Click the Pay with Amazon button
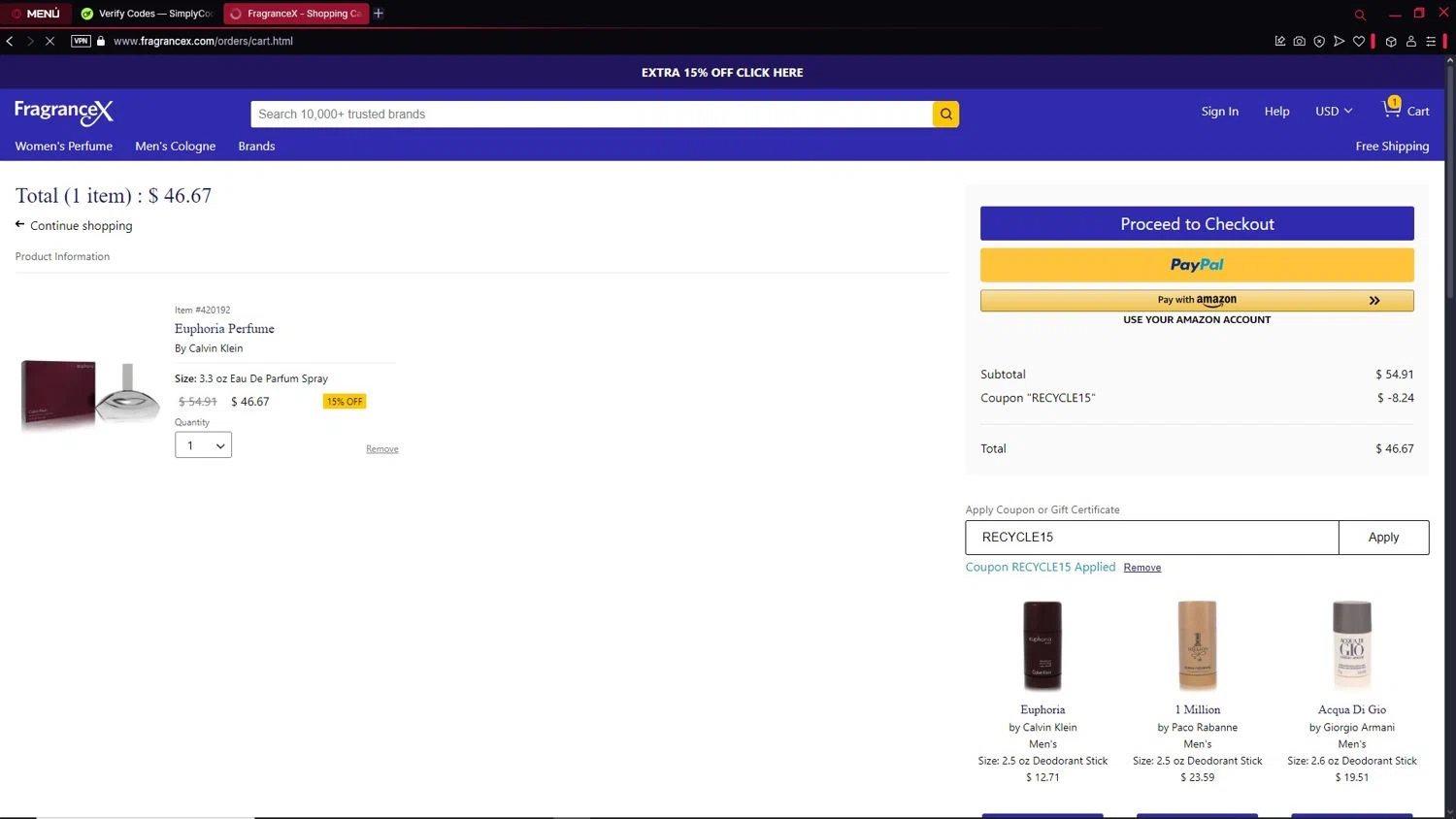This screenshot has height=819, width=1456. [1197, 301]
